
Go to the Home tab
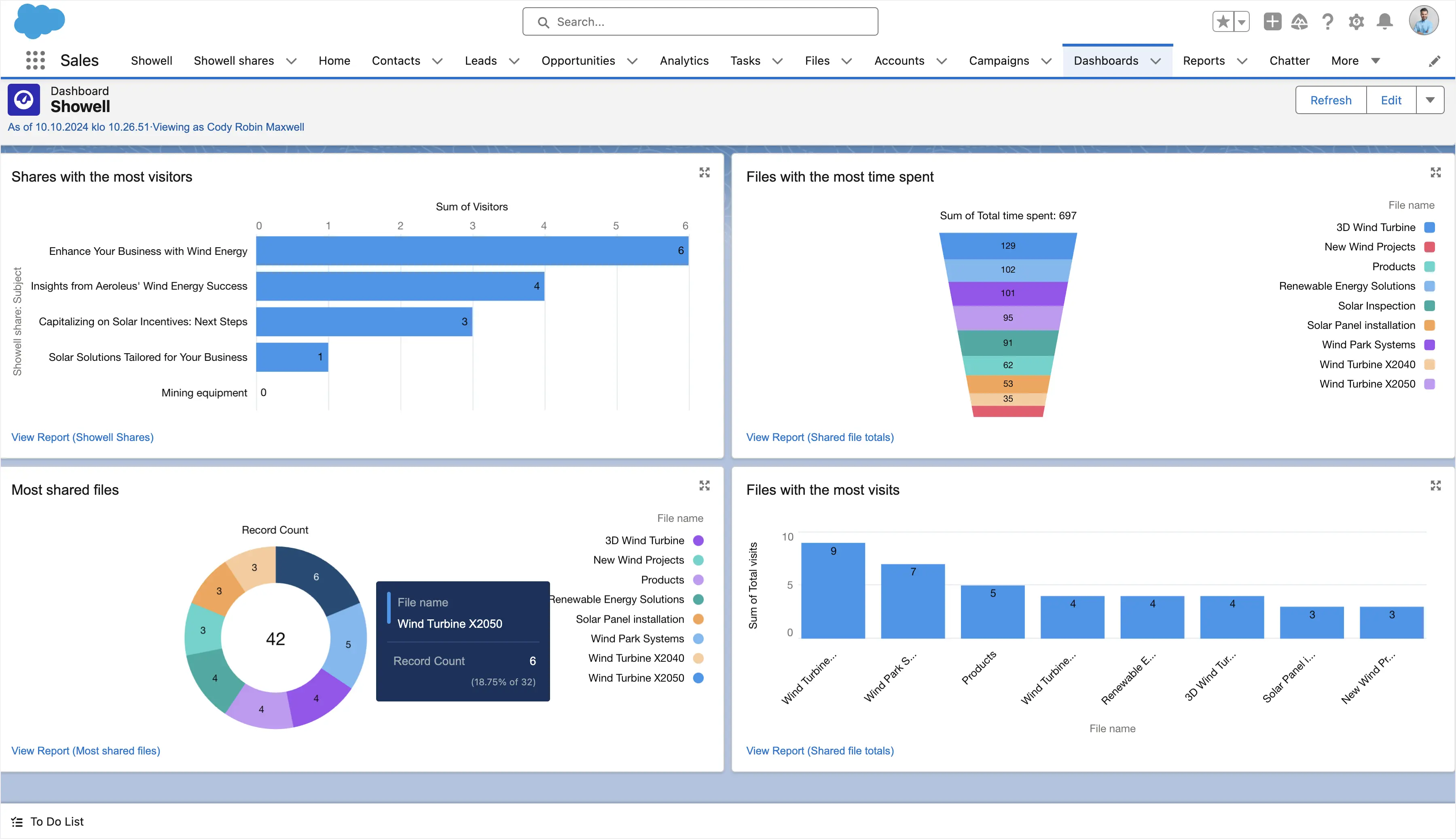click(334, 61)
